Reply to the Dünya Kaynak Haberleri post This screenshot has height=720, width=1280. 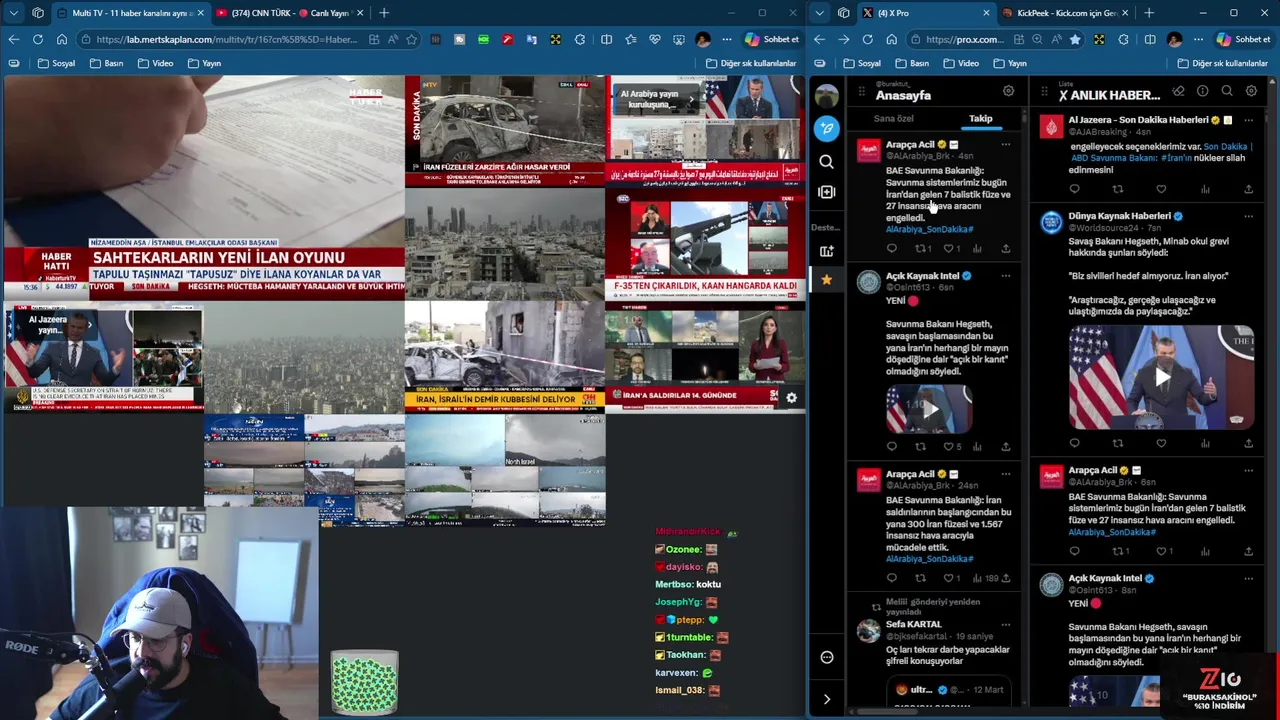[1075, 443]
